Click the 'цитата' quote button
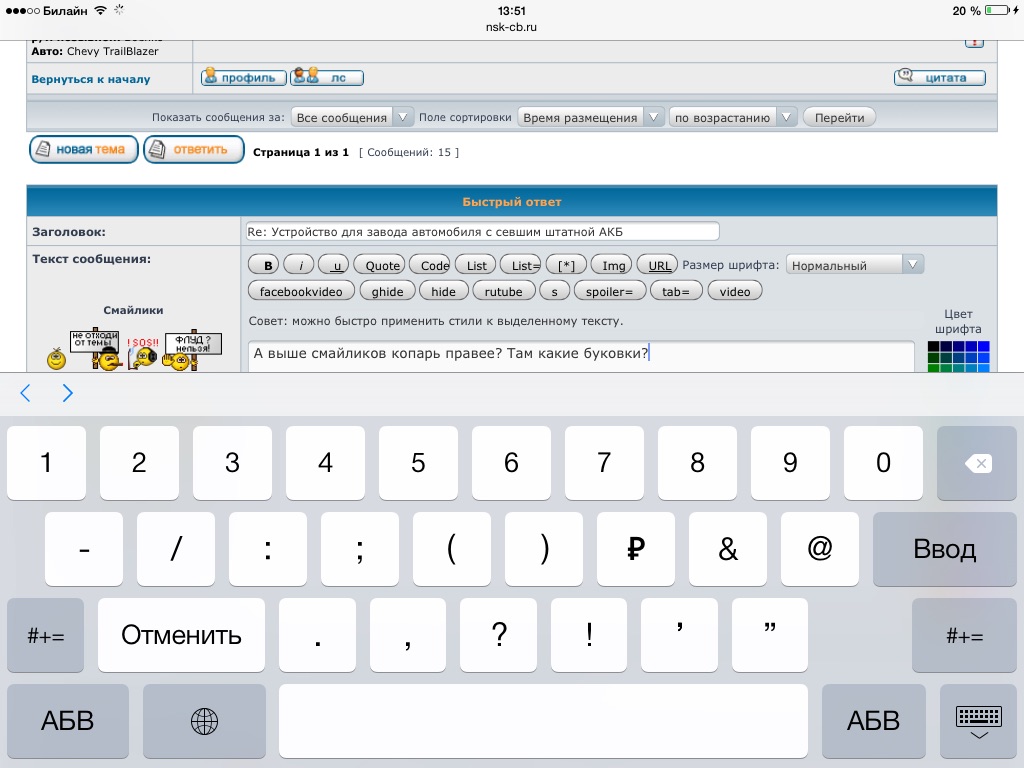 pos(939,77)
